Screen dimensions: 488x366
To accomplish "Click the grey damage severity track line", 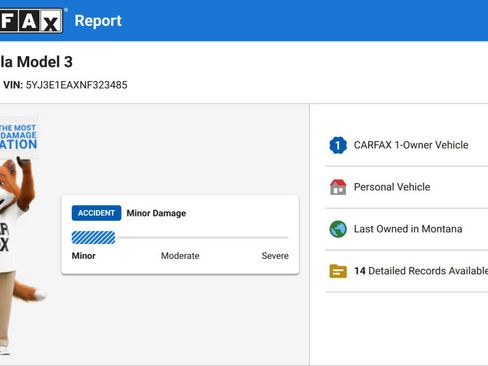I will pos(203,238).
